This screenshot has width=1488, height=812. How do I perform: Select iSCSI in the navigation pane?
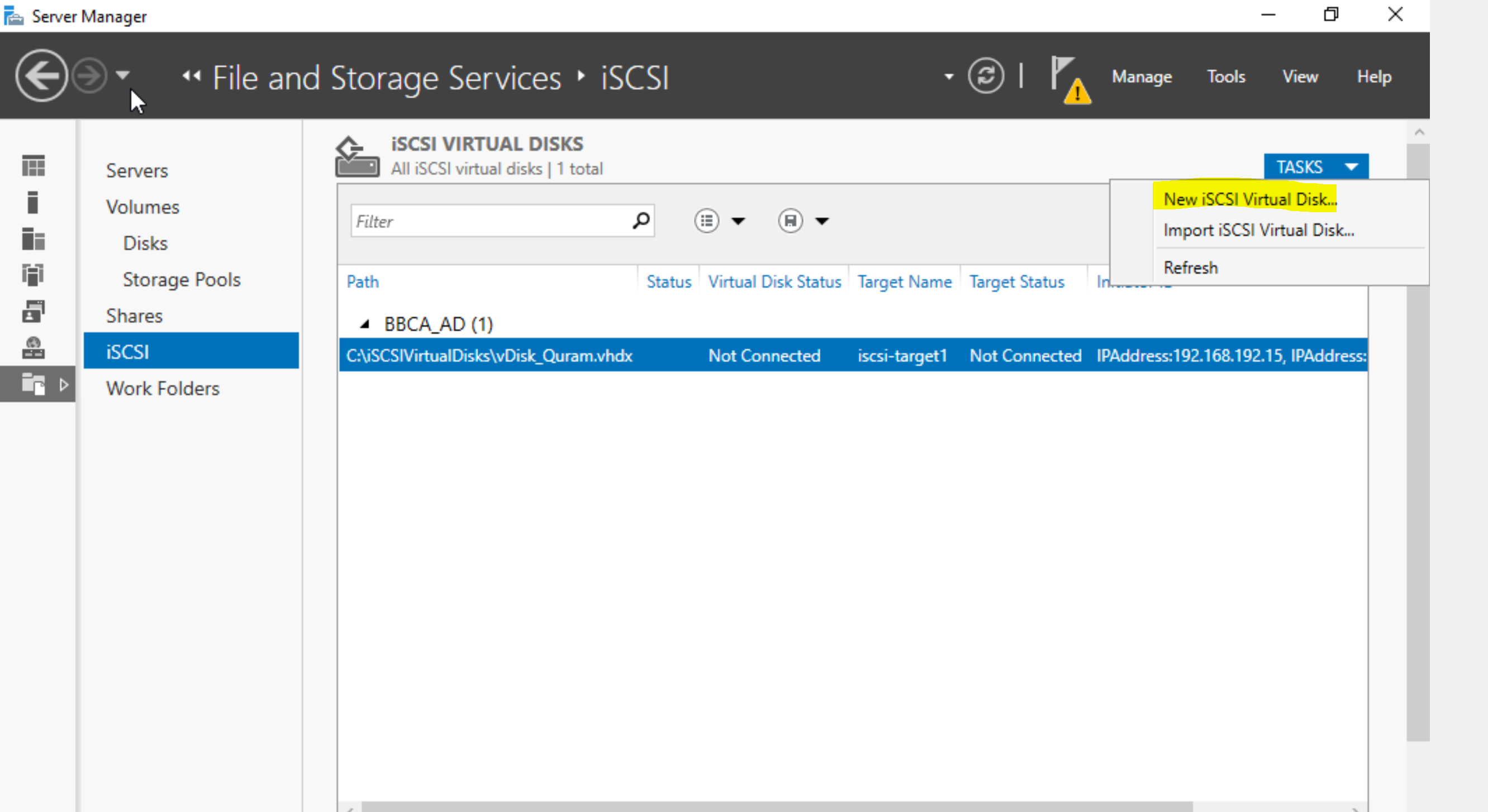pyautogui.click(x=191, y=351)
